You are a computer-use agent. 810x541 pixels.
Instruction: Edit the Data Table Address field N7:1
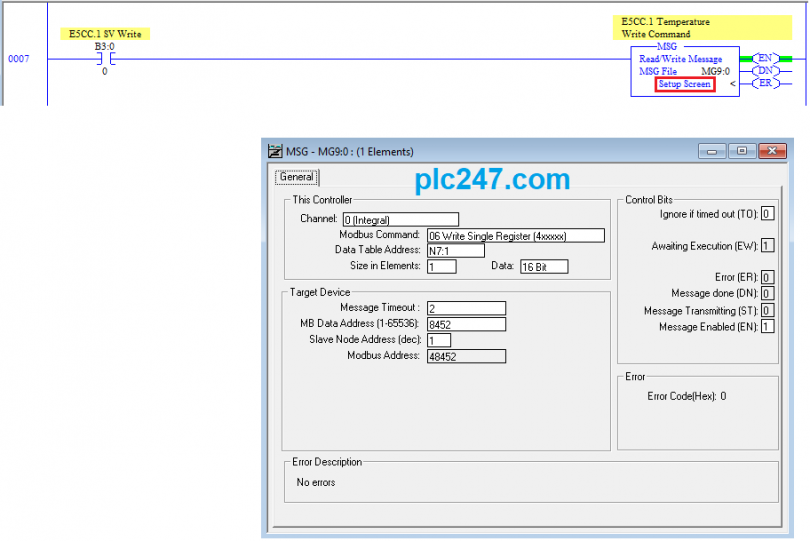456,251
